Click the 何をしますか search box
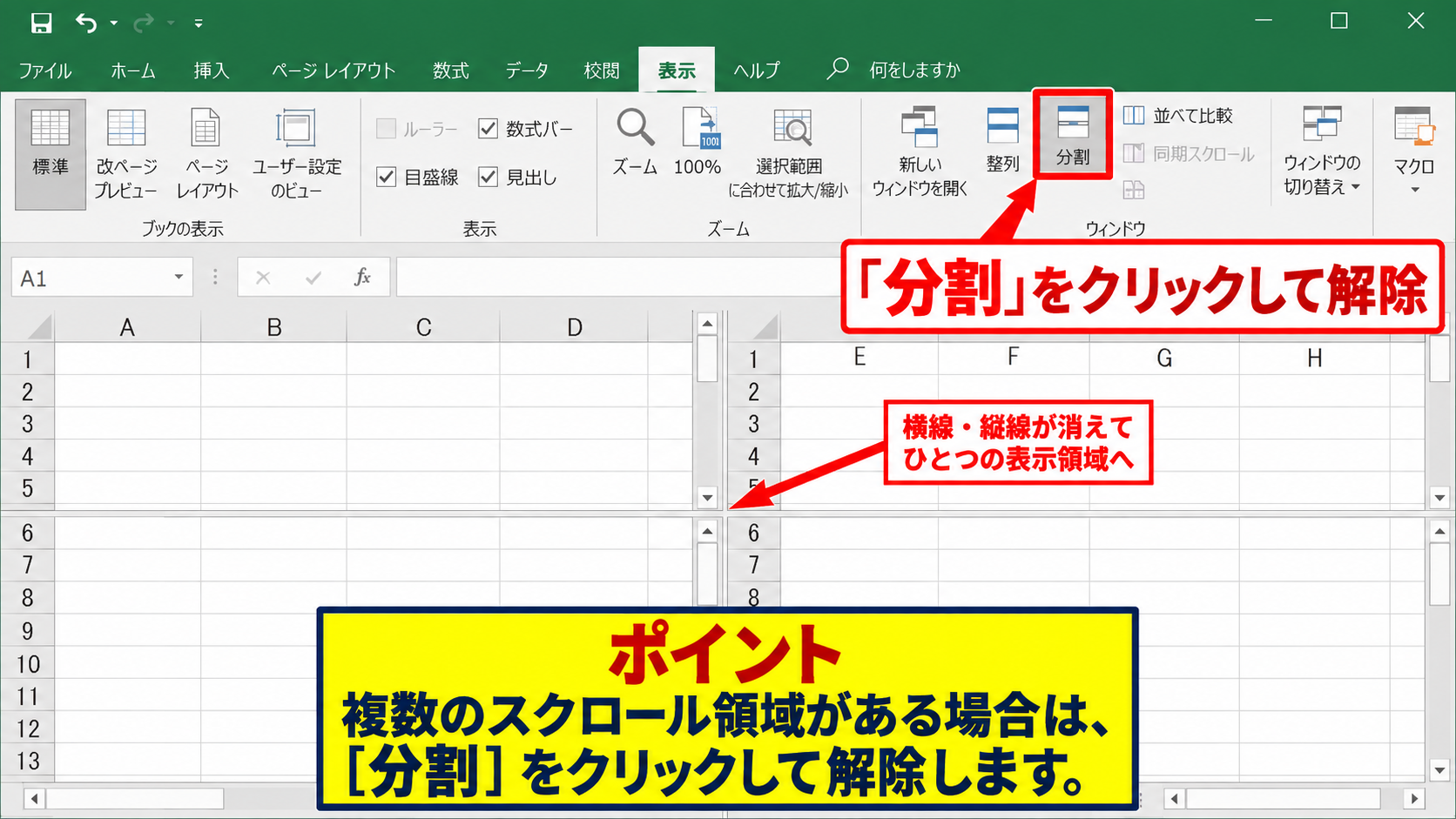Image resolution: width=1456 pixels, height=819 pixels. 914,70
